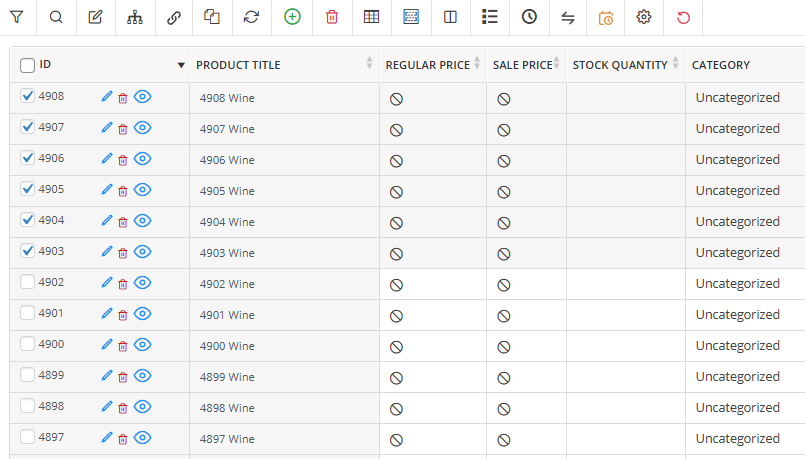Click the refresh arrows icon
Viewport: 805px width, 459px height.
(251, 17)
